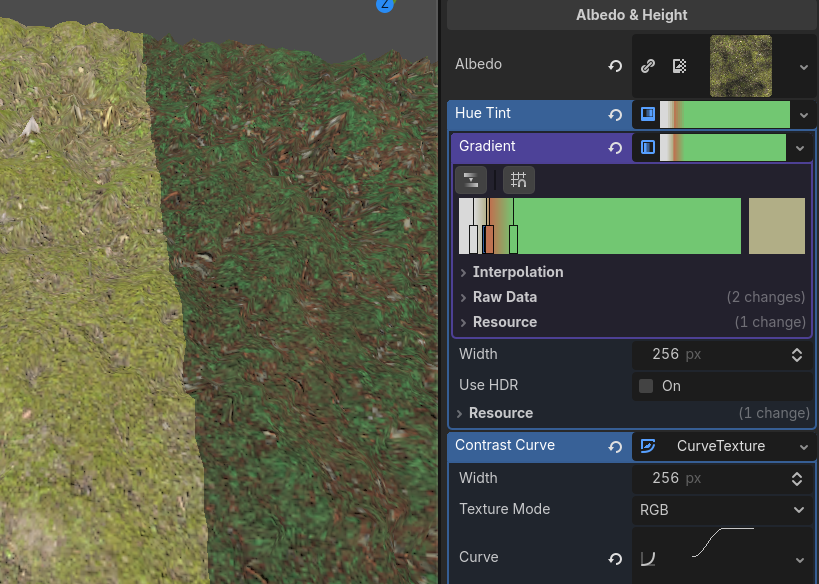Viewport: 819px width, 584px height.
Task: Click the revert arrow next to Hue Tint
Action: (615, 113)
